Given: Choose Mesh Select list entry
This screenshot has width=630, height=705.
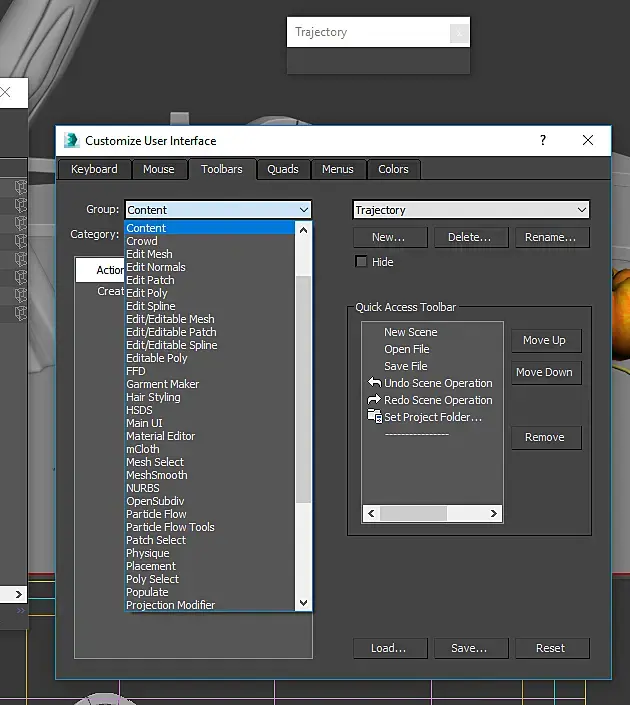Looking at the screenshot, I should click(210, 462).
